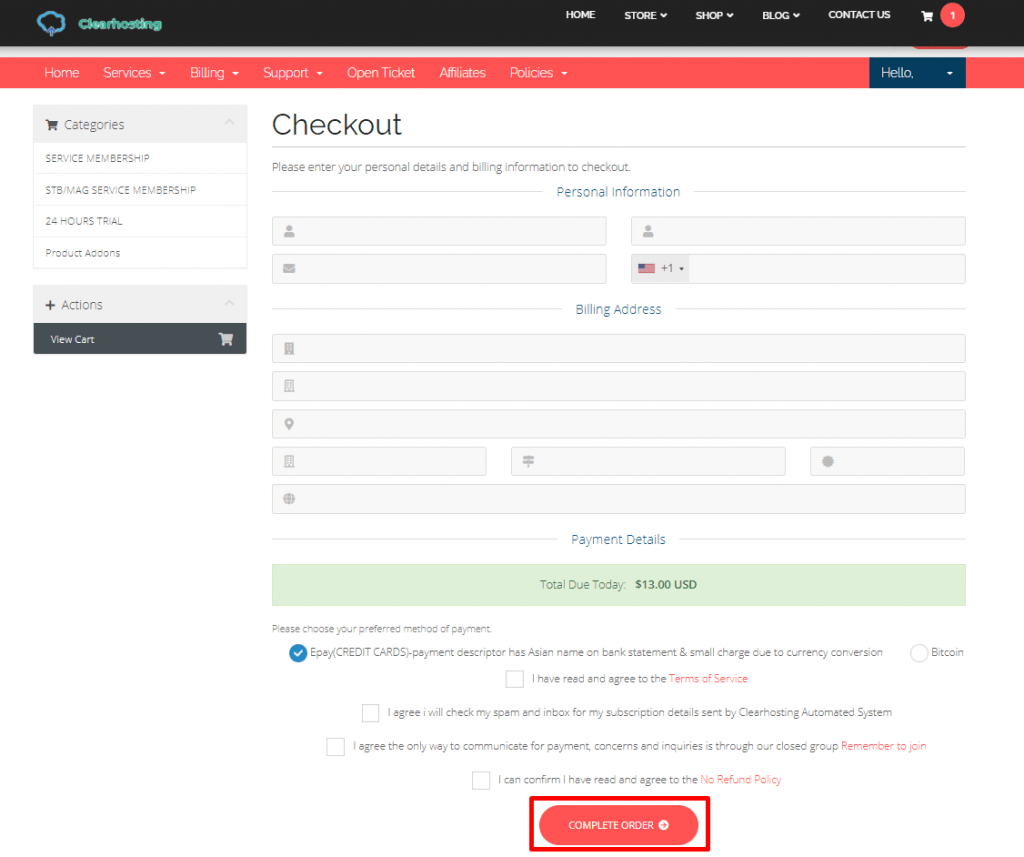Click the red cart count badge

tap(952, 15)
